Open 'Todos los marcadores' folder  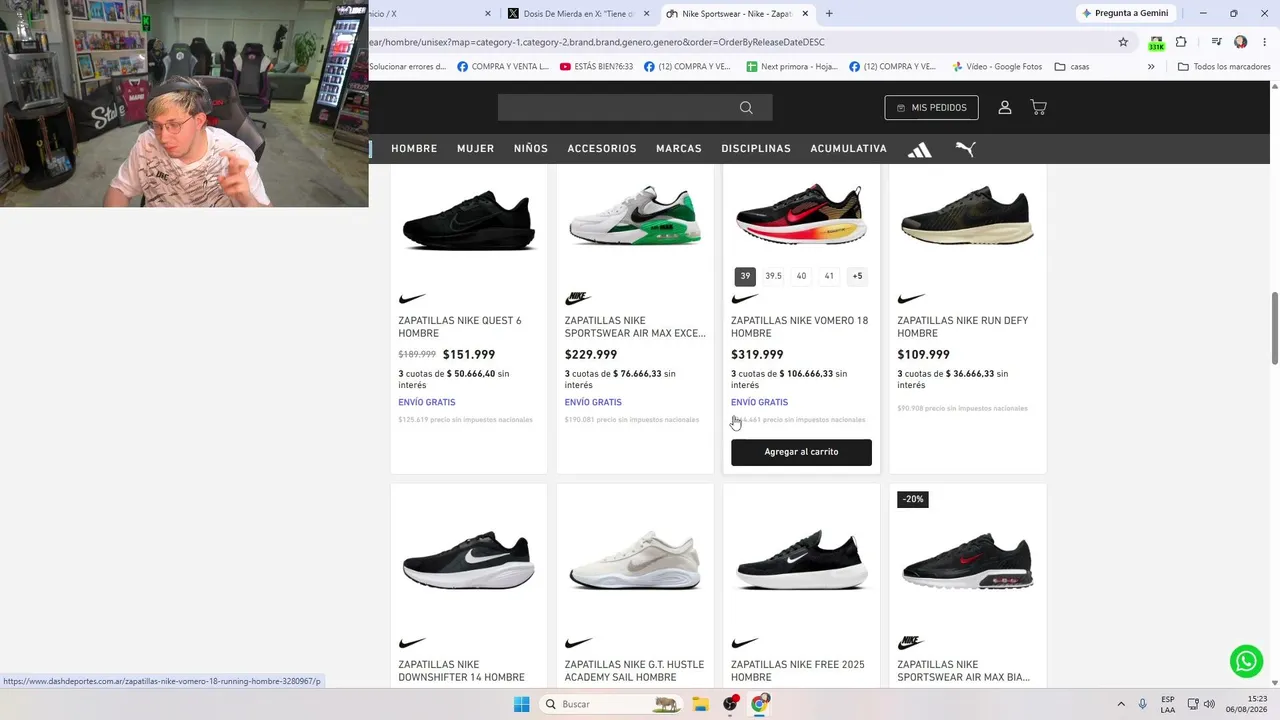click(1224, 67)
